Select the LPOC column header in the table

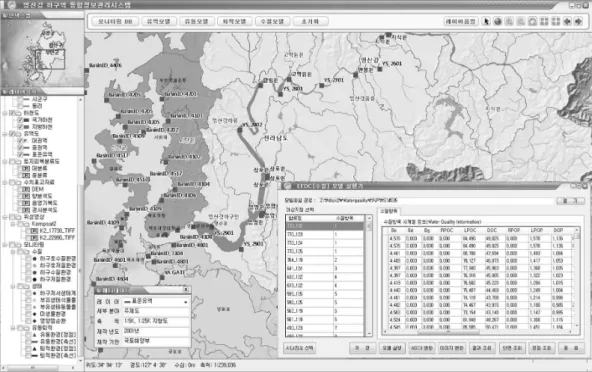tap(470, 230)
